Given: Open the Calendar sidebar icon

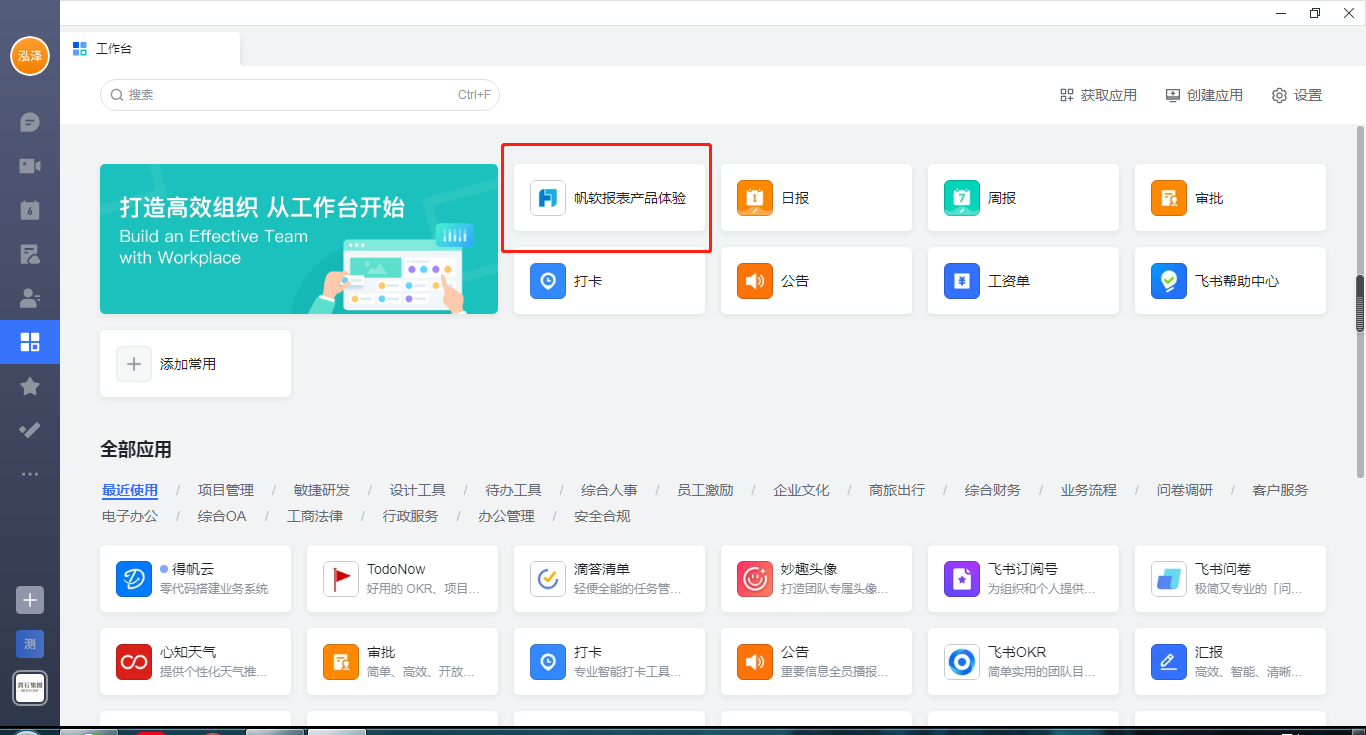Looking at the screenshot, I should coord(30,210).
